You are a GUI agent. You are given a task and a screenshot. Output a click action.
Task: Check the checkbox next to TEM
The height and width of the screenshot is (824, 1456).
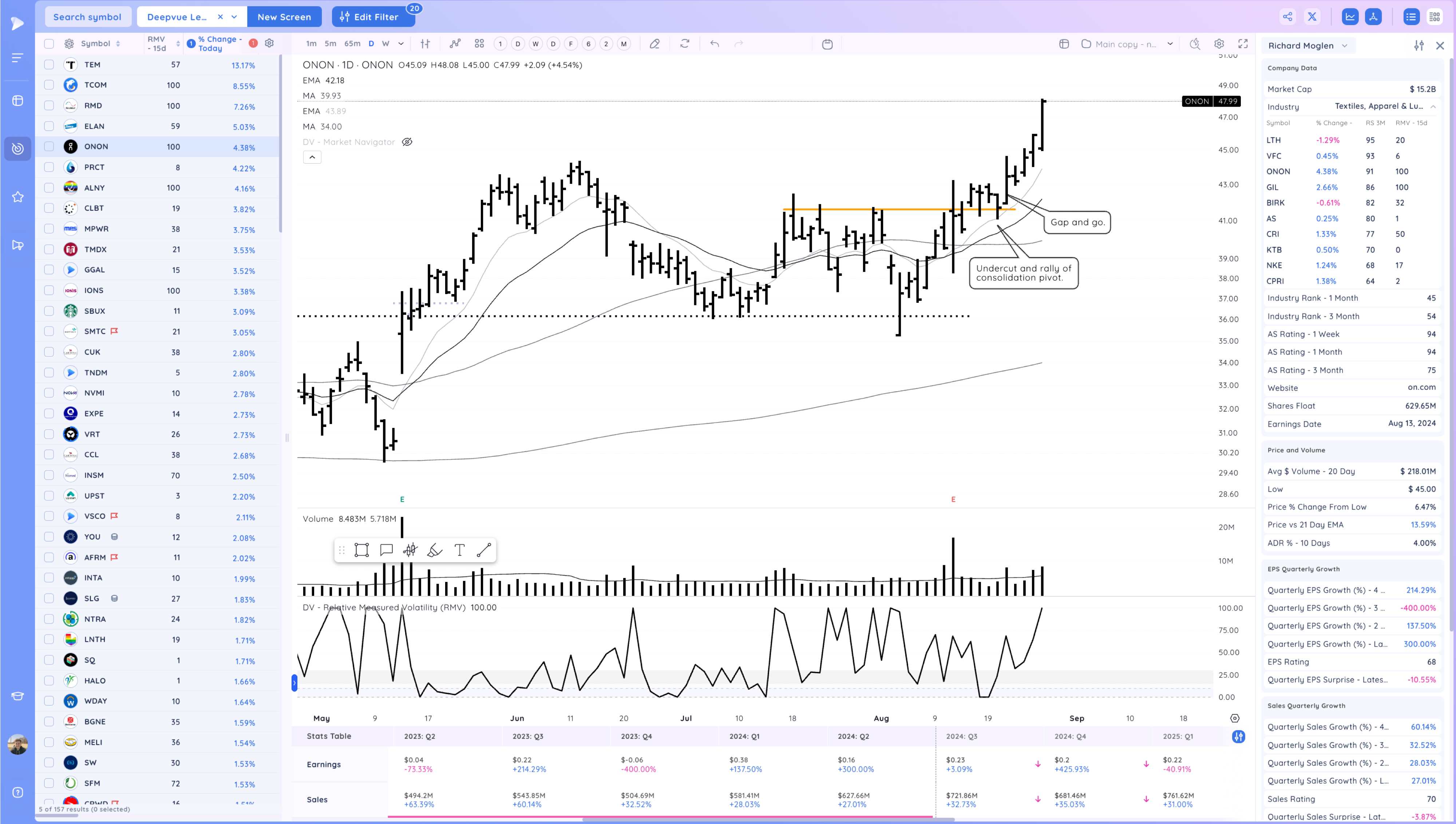click(x=49, y=64)
